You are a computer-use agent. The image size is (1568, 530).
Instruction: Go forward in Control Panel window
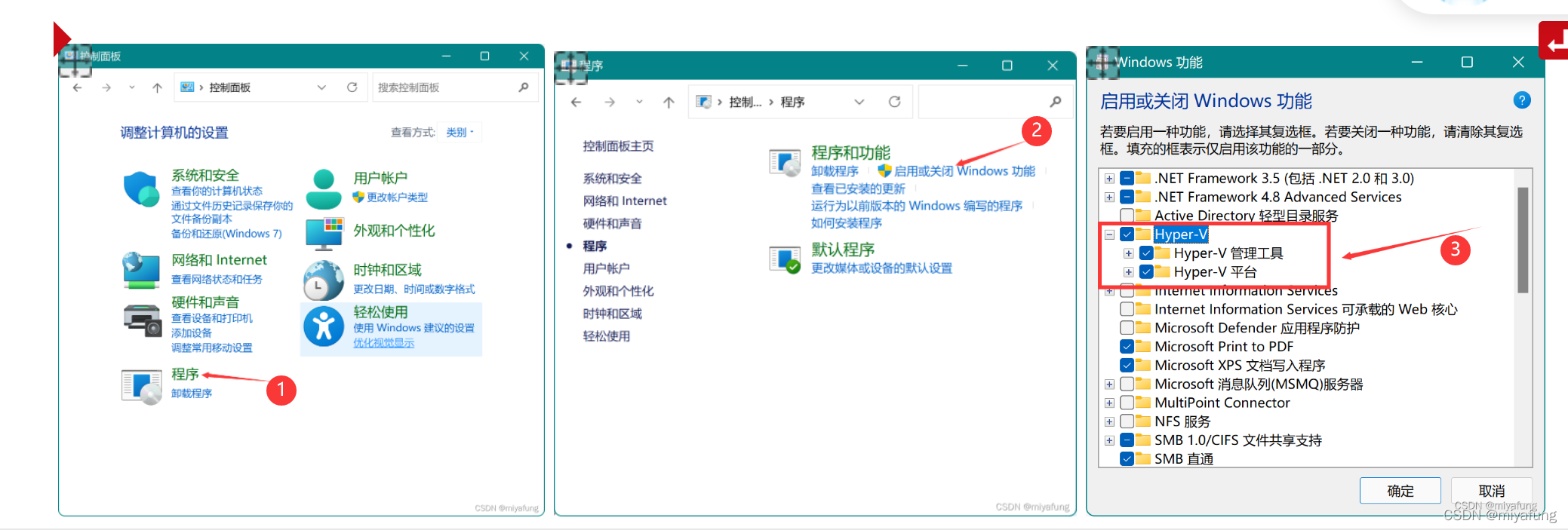point(106,87)
